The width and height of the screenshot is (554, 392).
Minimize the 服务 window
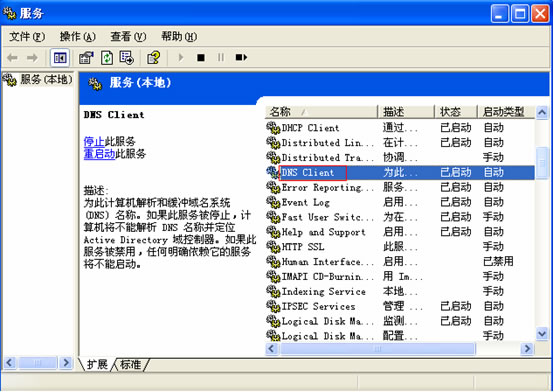tap(500, 13)
